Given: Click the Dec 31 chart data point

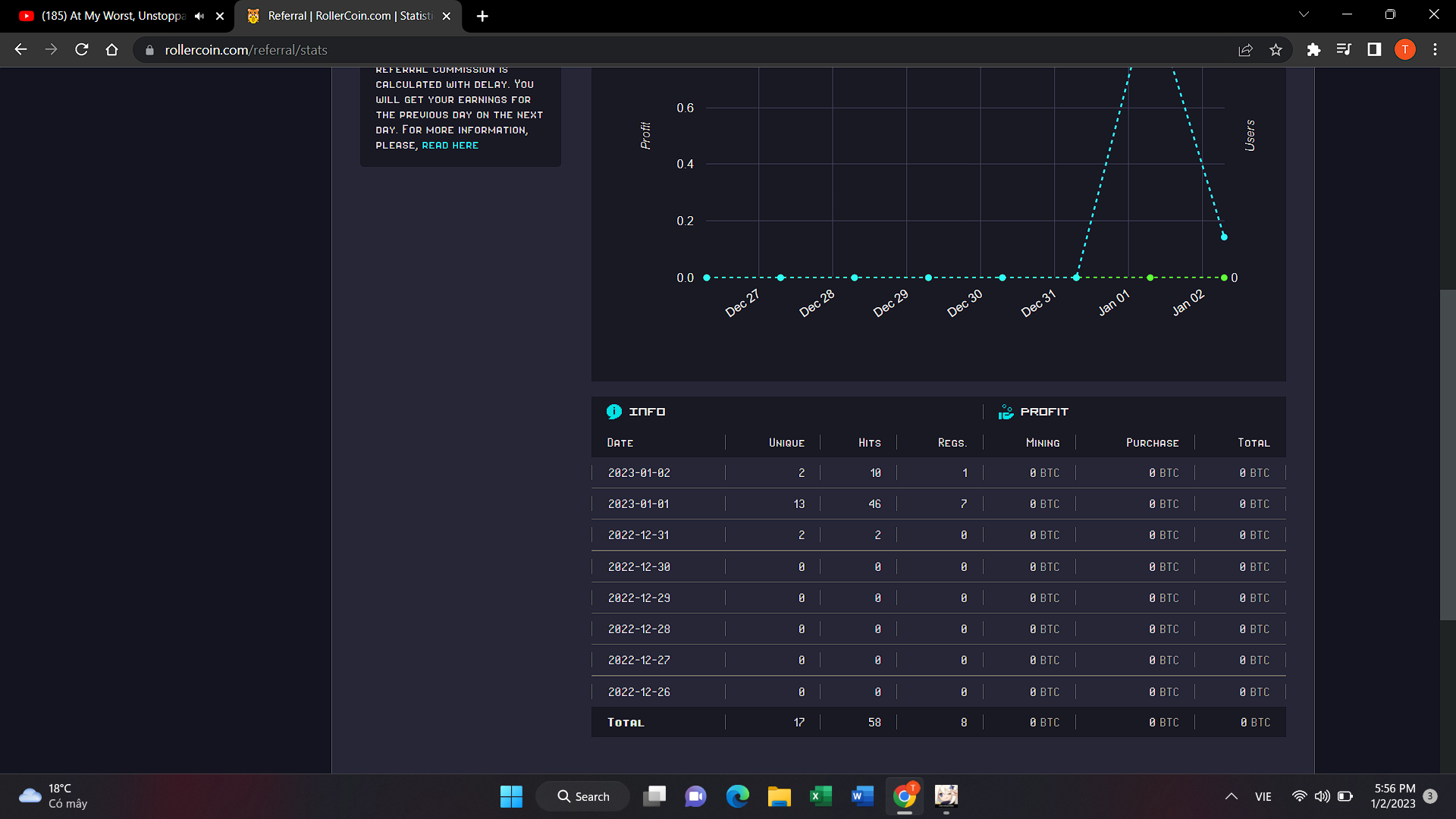Looking at the screenshot, I should coord(1076,278).
